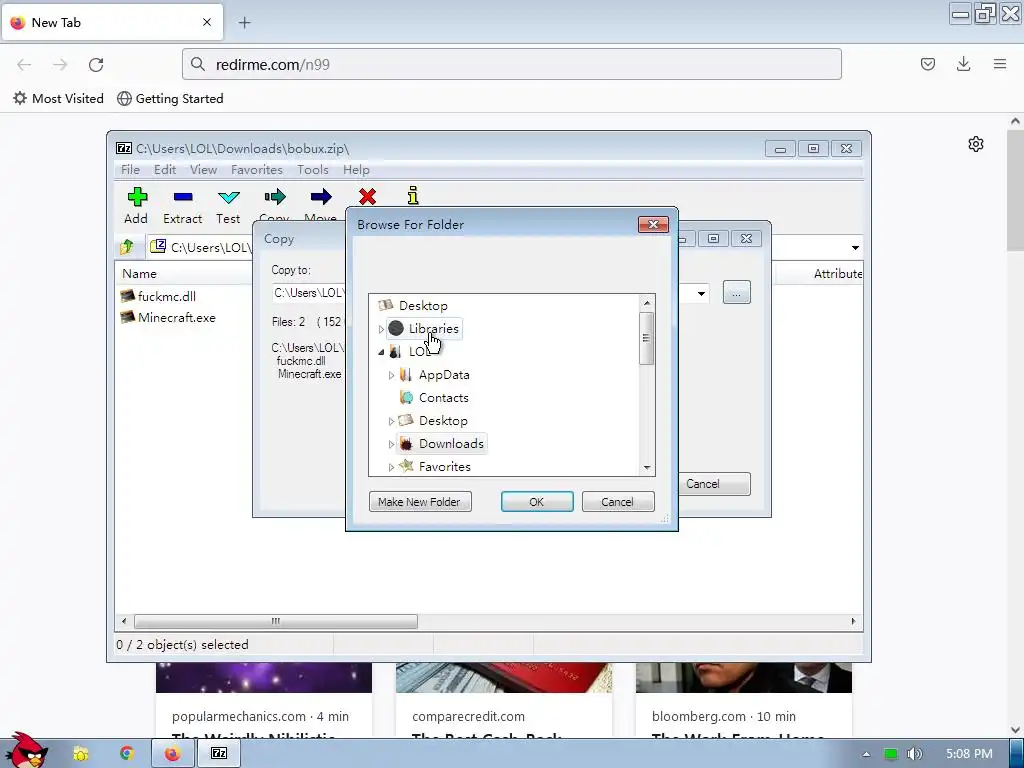Click the Copy to path field in Copy dialog
Image resolution: width=1024 pixels, height=768 pixels.
(x=308, y=293)
